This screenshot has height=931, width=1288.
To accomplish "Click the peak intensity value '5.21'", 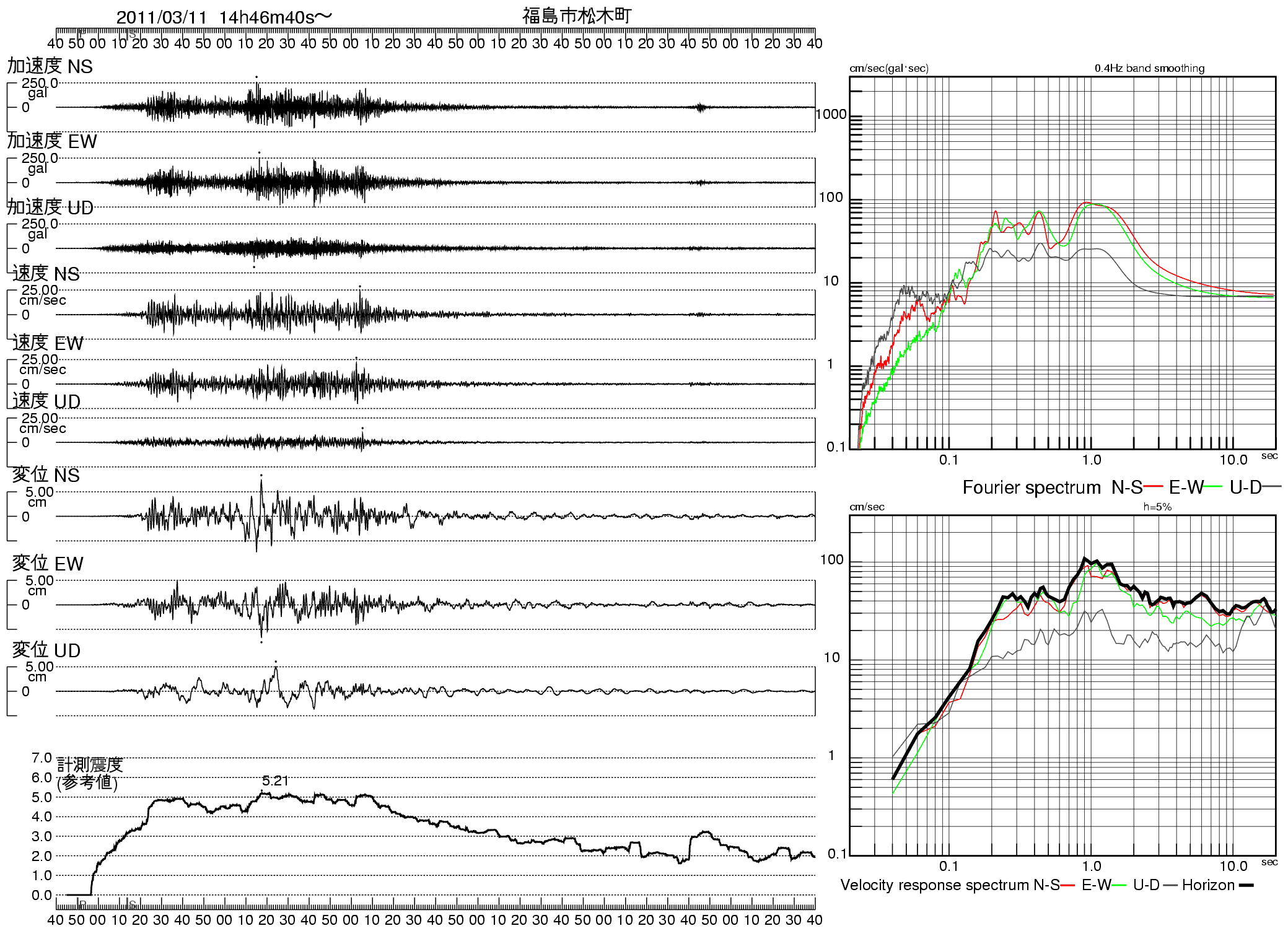I will point(275,780).
